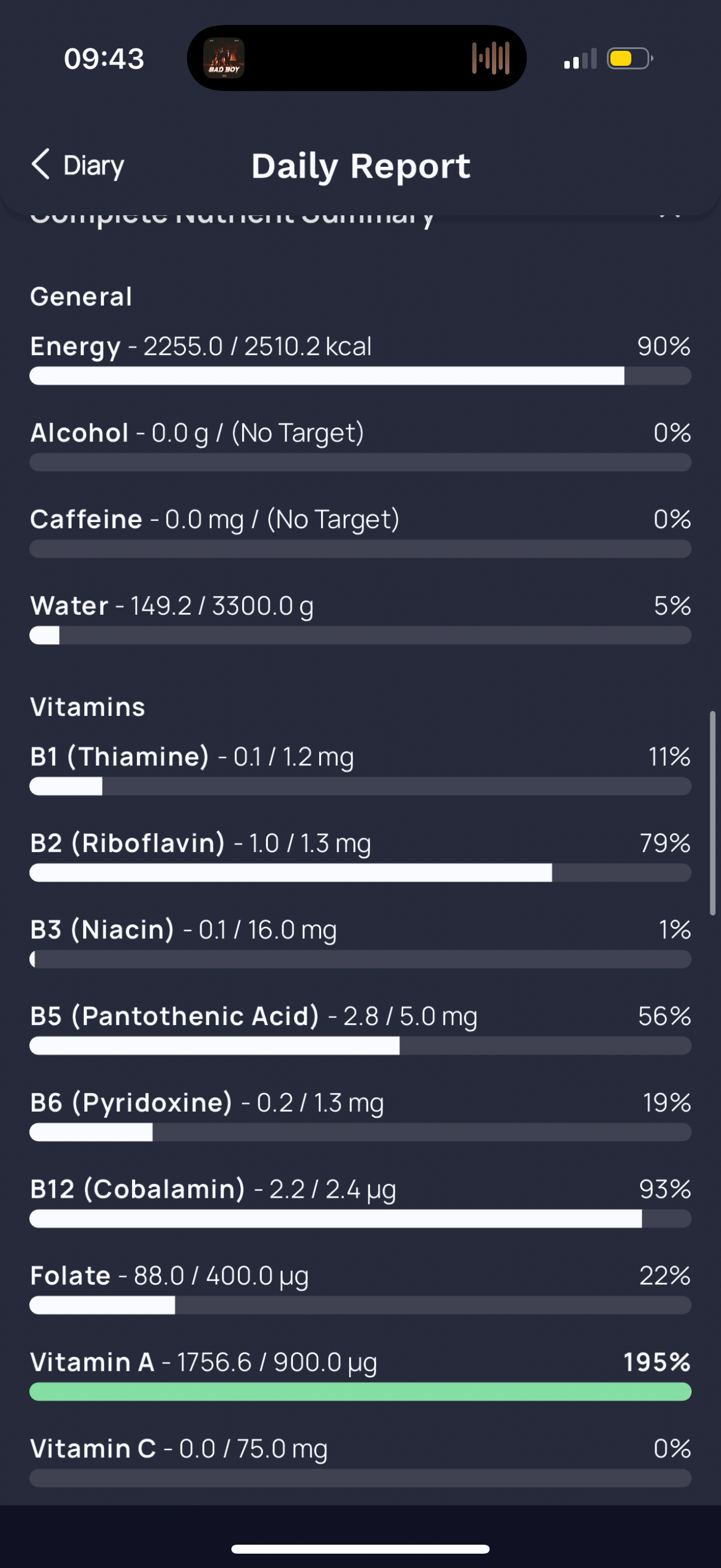Tap the battery icon in status bar

(630, 59)
